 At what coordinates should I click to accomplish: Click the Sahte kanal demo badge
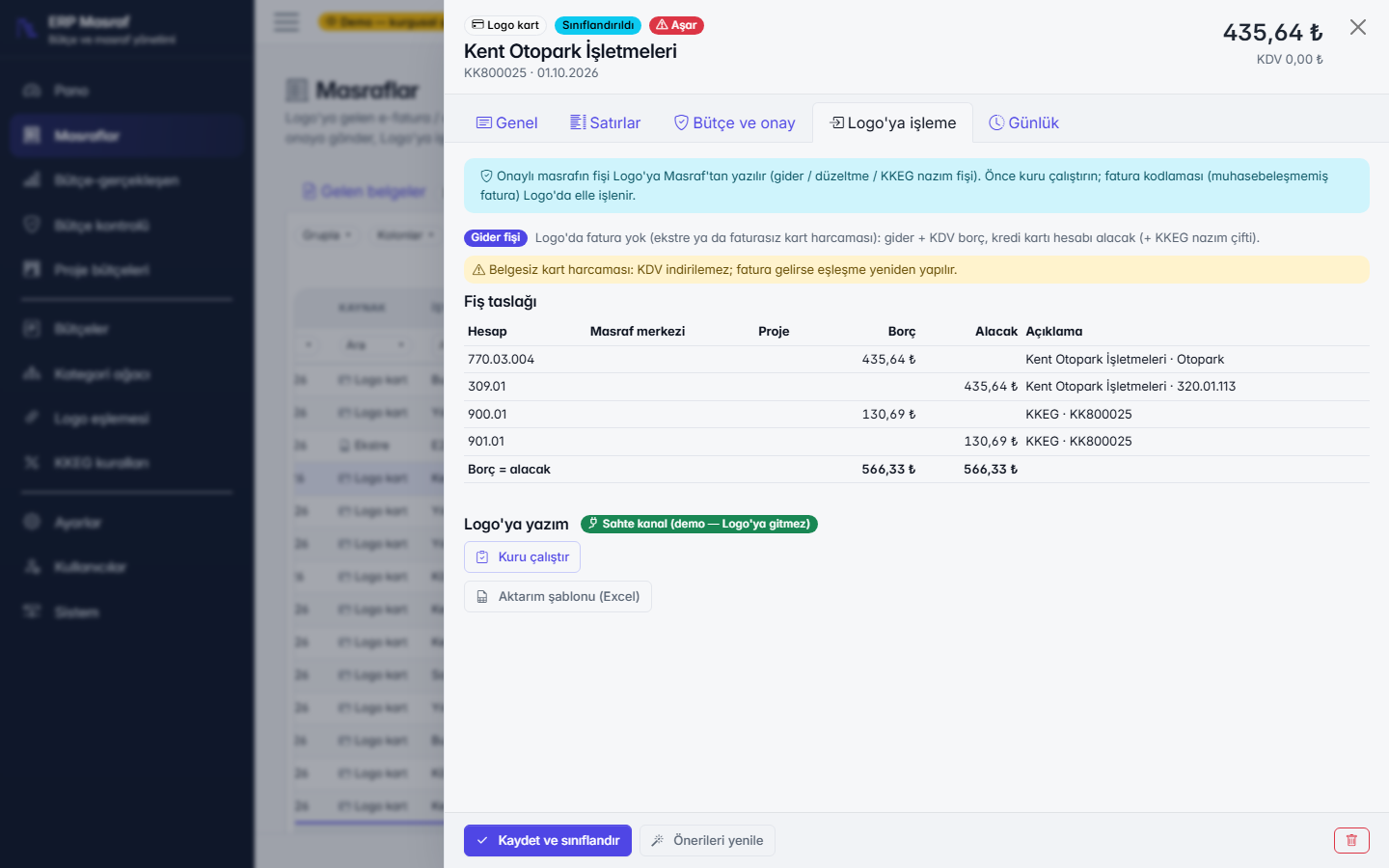tap(699, 524)
